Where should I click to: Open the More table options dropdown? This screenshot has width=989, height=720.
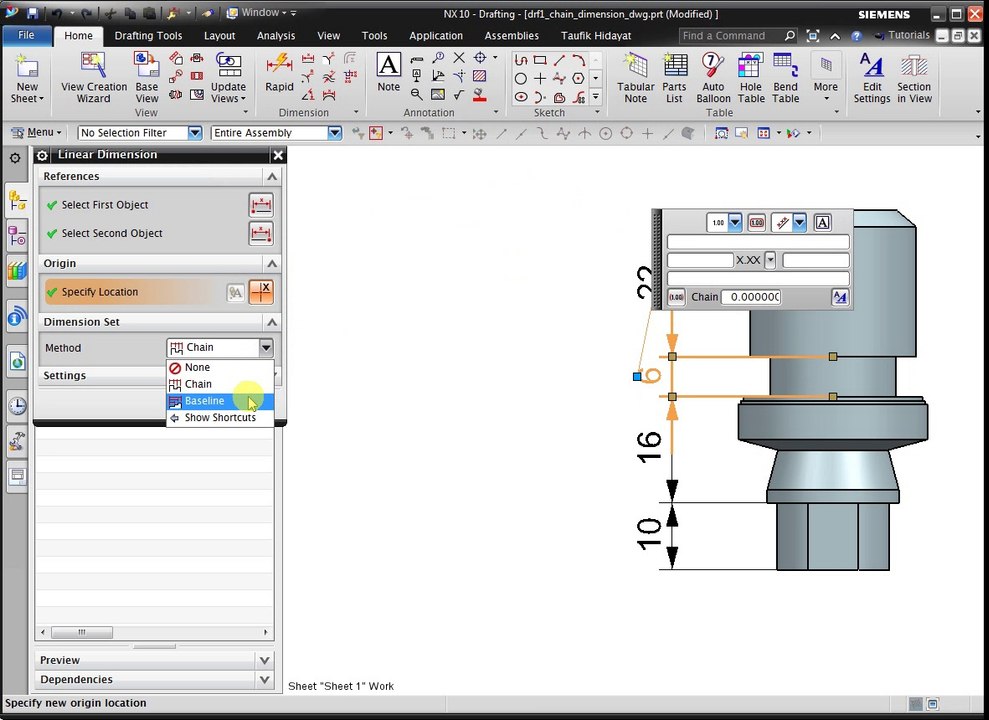click(x=826, y=81)
